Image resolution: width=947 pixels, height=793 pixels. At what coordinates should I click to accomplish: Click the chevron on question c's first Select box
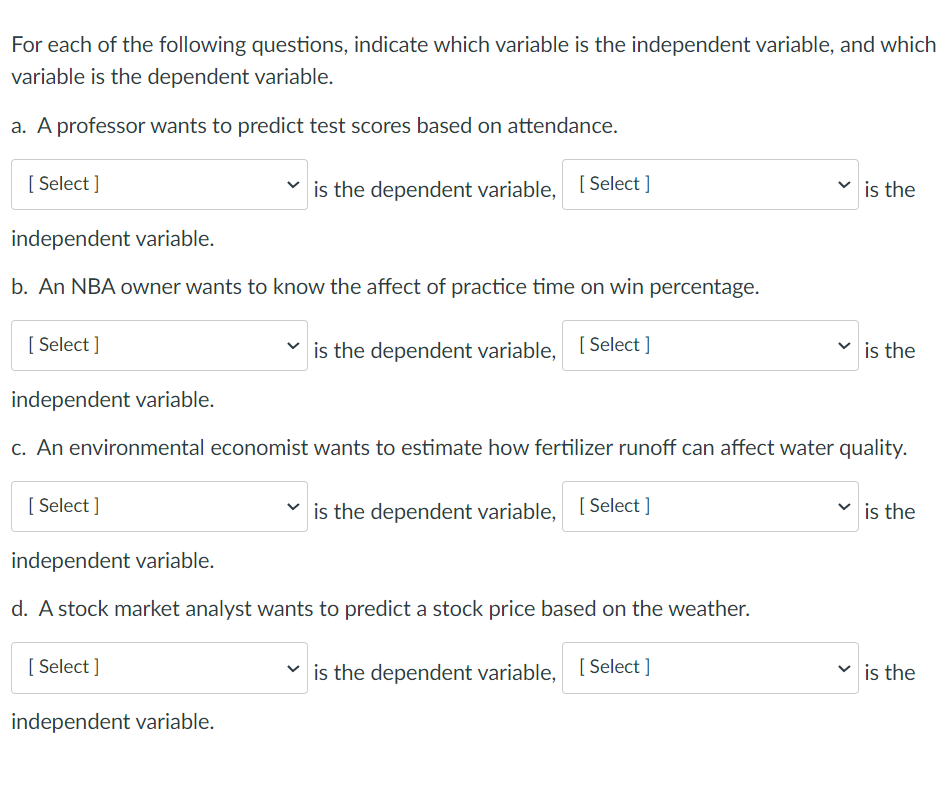click(293, 506)
